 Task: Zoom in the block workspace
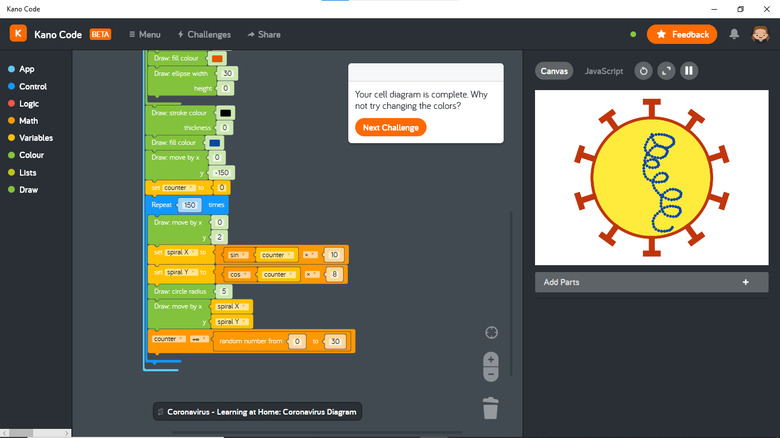click(x=490, y=359)
